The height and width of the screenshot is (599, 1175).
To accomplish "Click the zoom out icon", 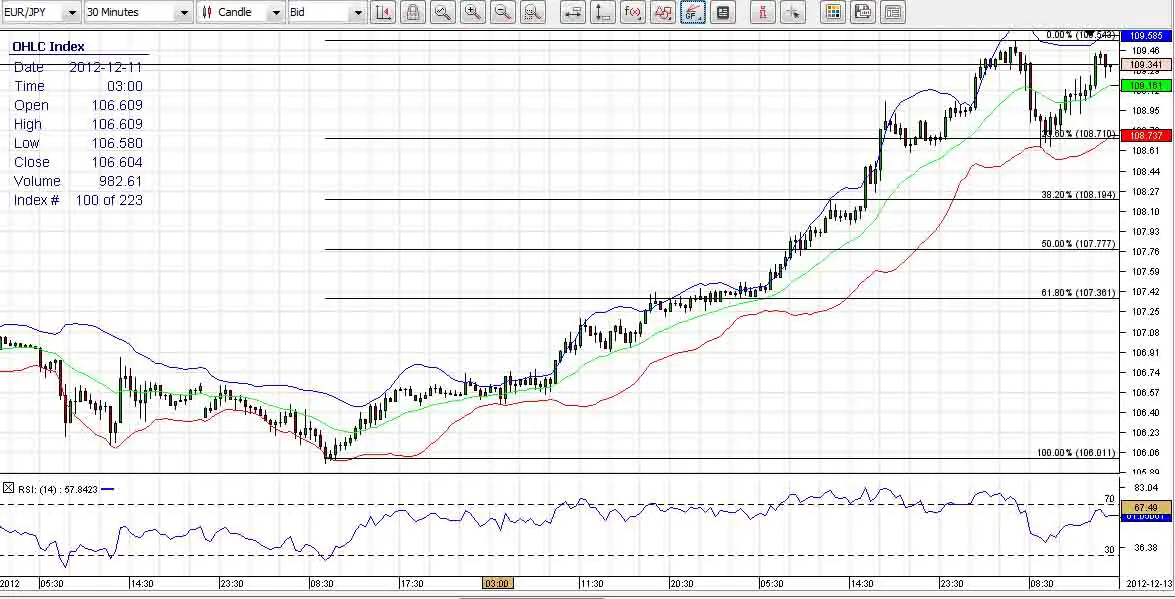I will pos(503,12).
